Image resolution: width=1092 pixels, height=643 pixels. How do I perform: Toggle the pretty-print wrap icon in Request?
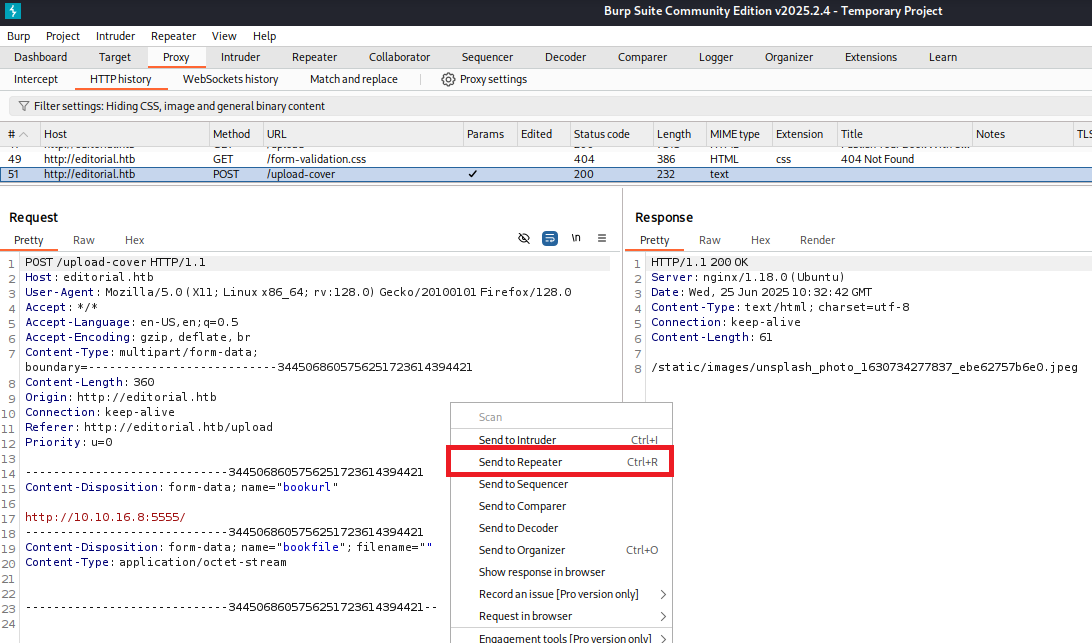pyautogui.click(x=550, y=238)
